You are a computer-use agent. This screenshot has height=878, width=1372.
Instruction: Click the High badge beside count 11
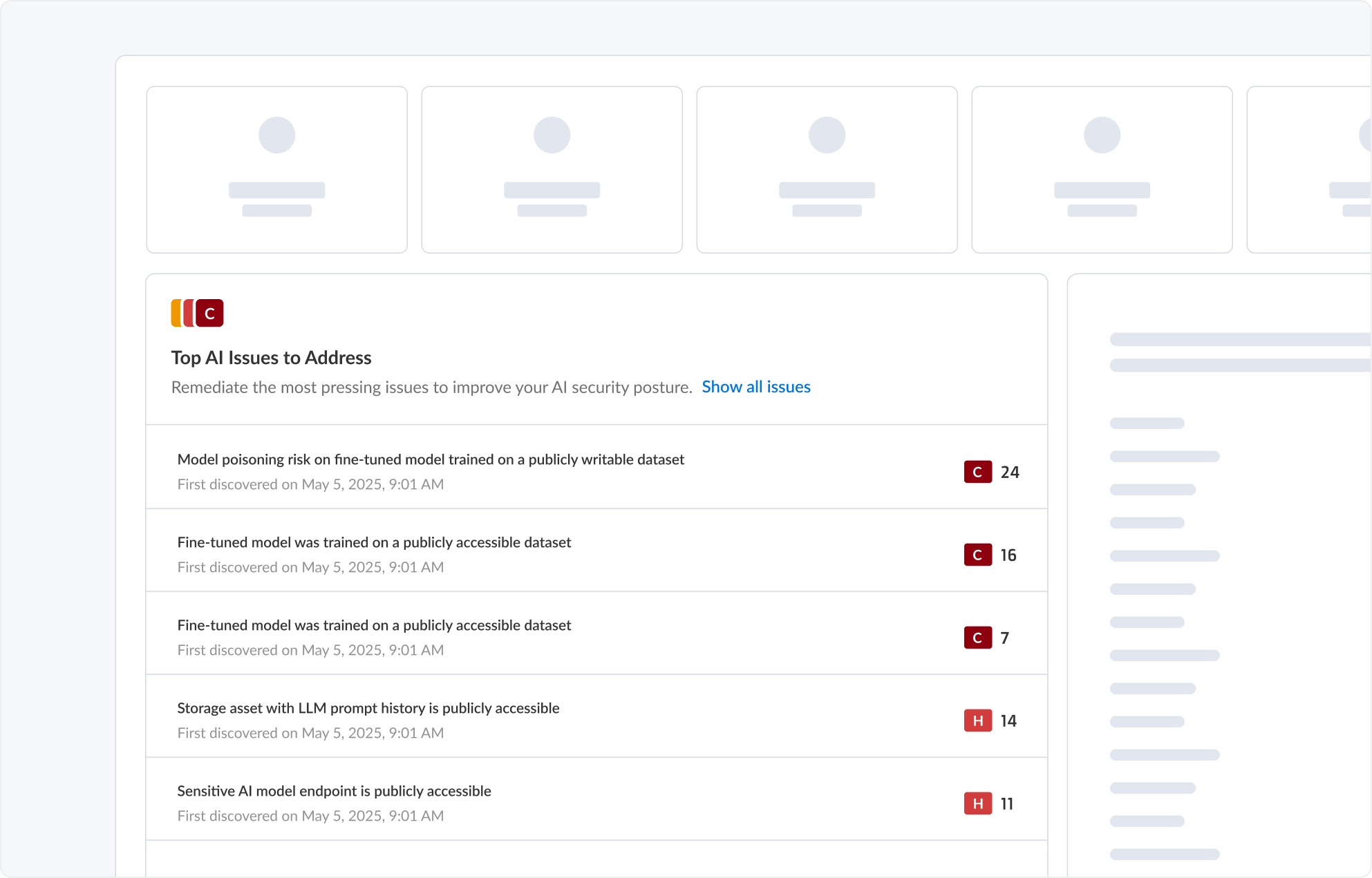[977, 803]
